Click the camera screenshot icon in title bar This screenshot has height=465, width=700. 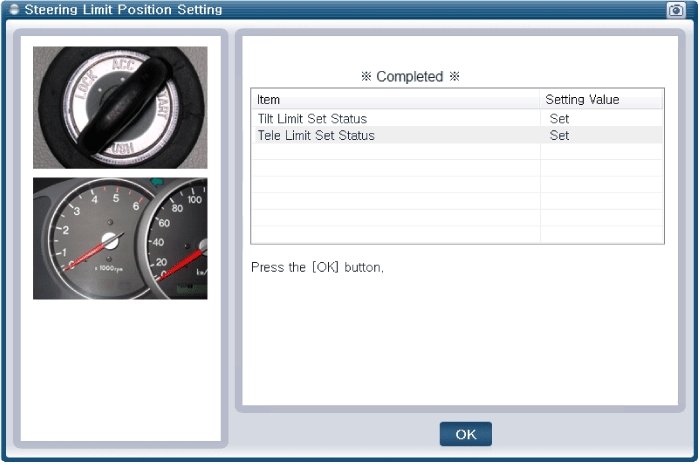pos(676,10)
